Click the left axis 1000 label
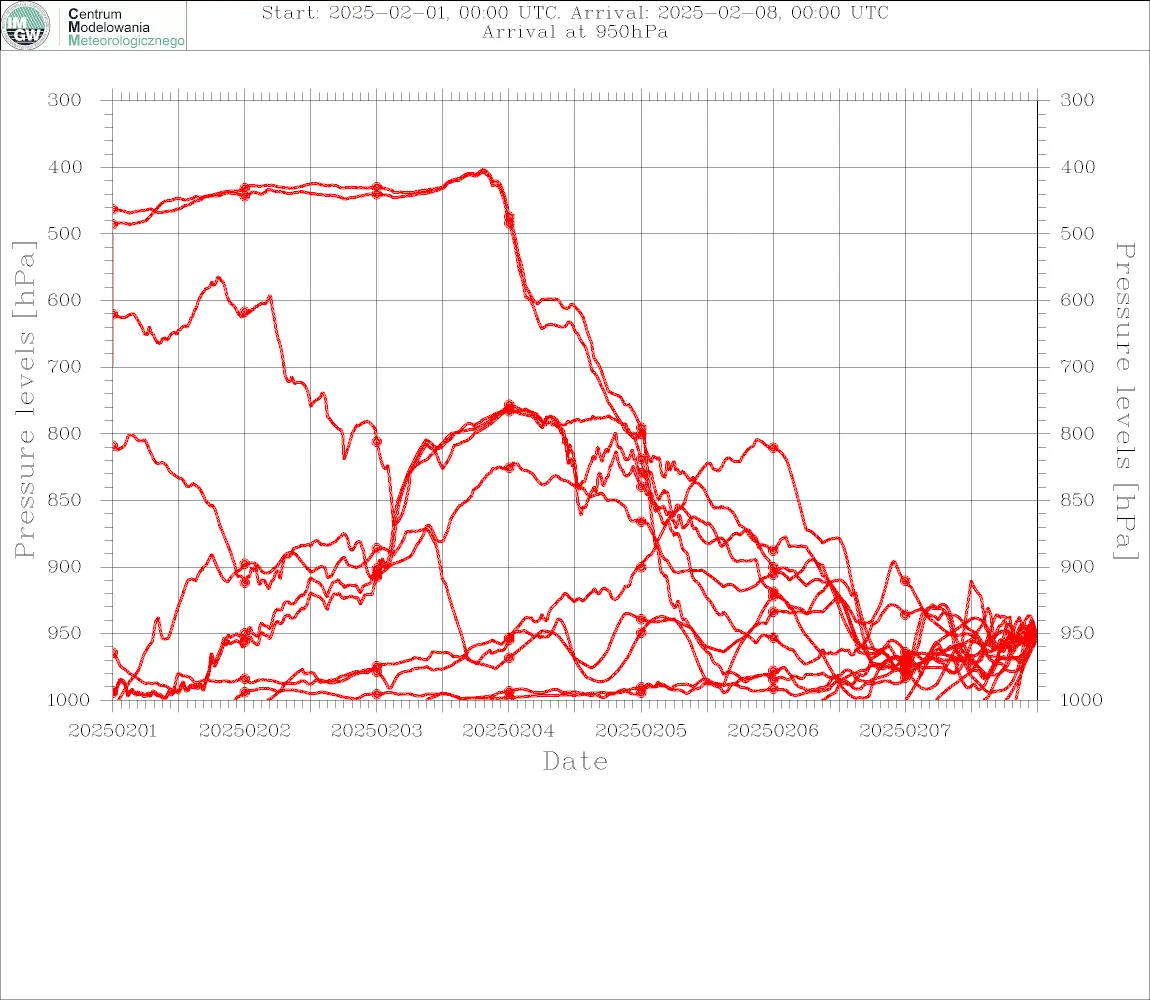Viewport: 1150px width, 1000px height. pyautogui.click(x=69, y=700)
